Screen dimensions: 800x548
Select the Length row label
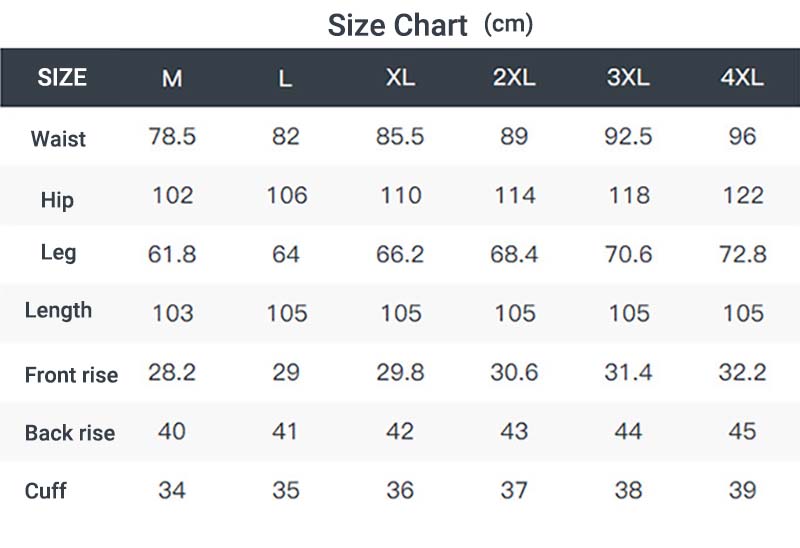[58, 311]
